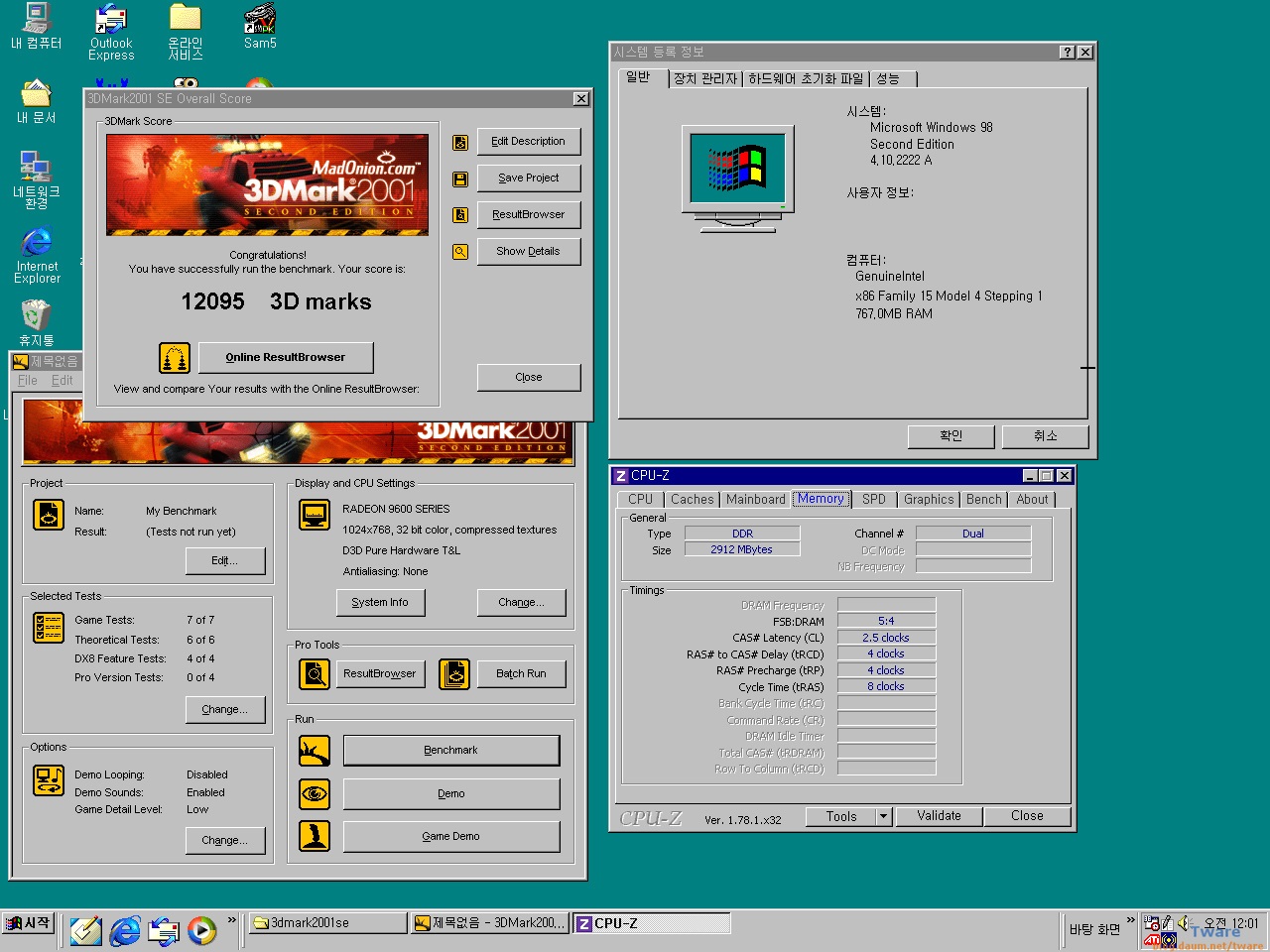Click the eye icon beside Demo

[315, 793]
